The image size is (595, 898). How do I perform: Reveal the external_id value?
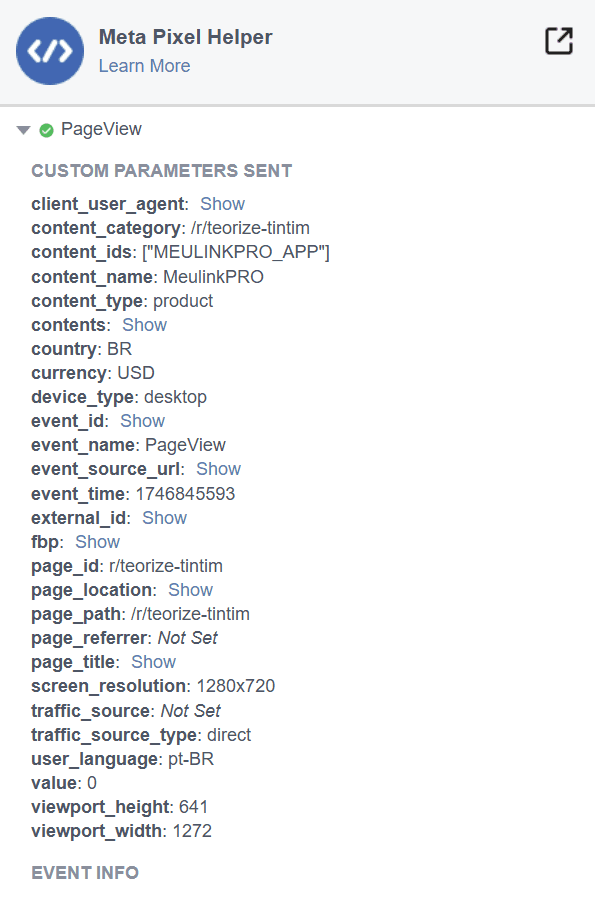pyautogui.click(x=164, y=518)
